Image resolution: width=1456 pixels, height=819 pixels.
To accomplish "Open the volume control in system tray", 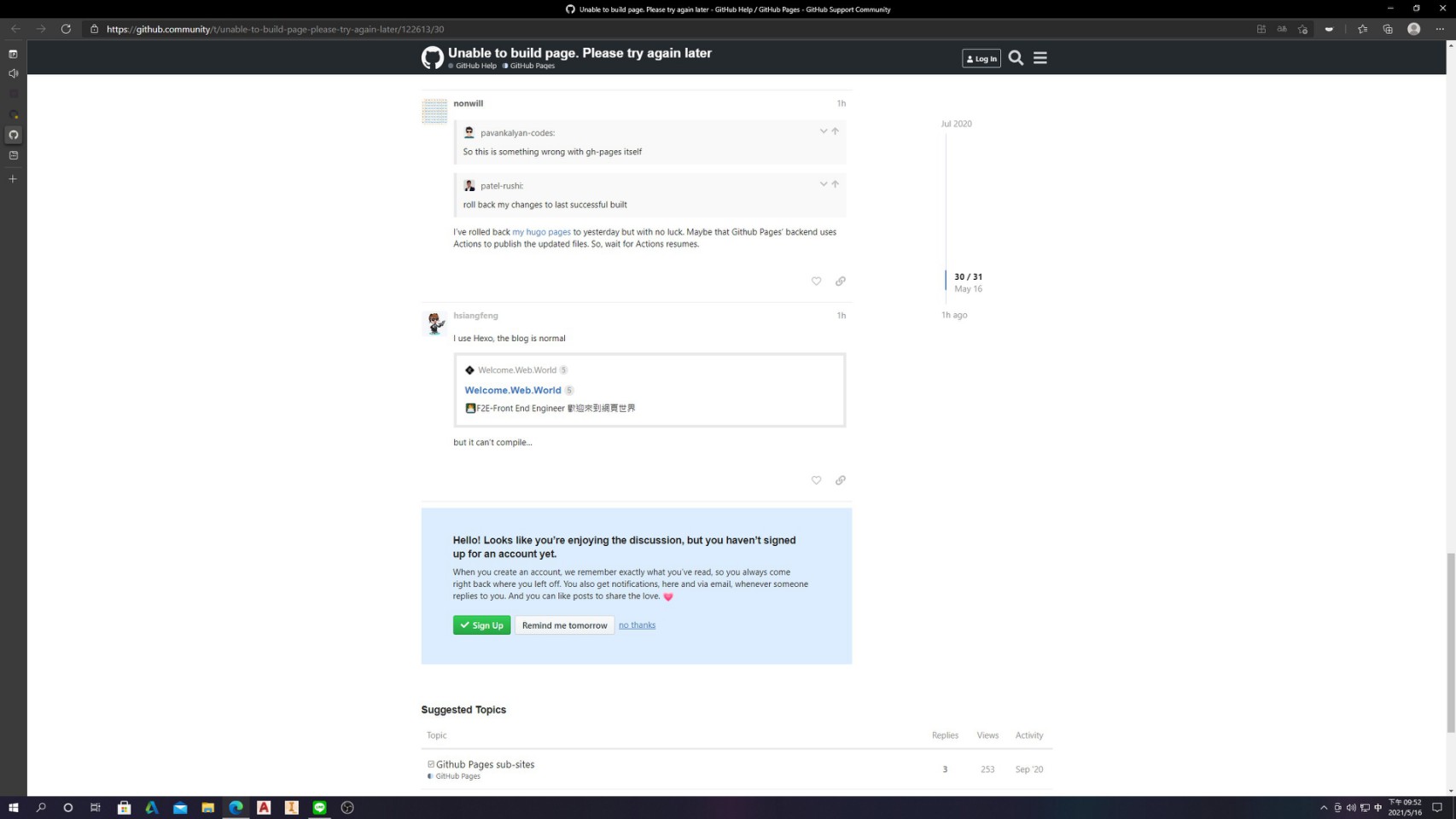I will (x=1351, y=808).
